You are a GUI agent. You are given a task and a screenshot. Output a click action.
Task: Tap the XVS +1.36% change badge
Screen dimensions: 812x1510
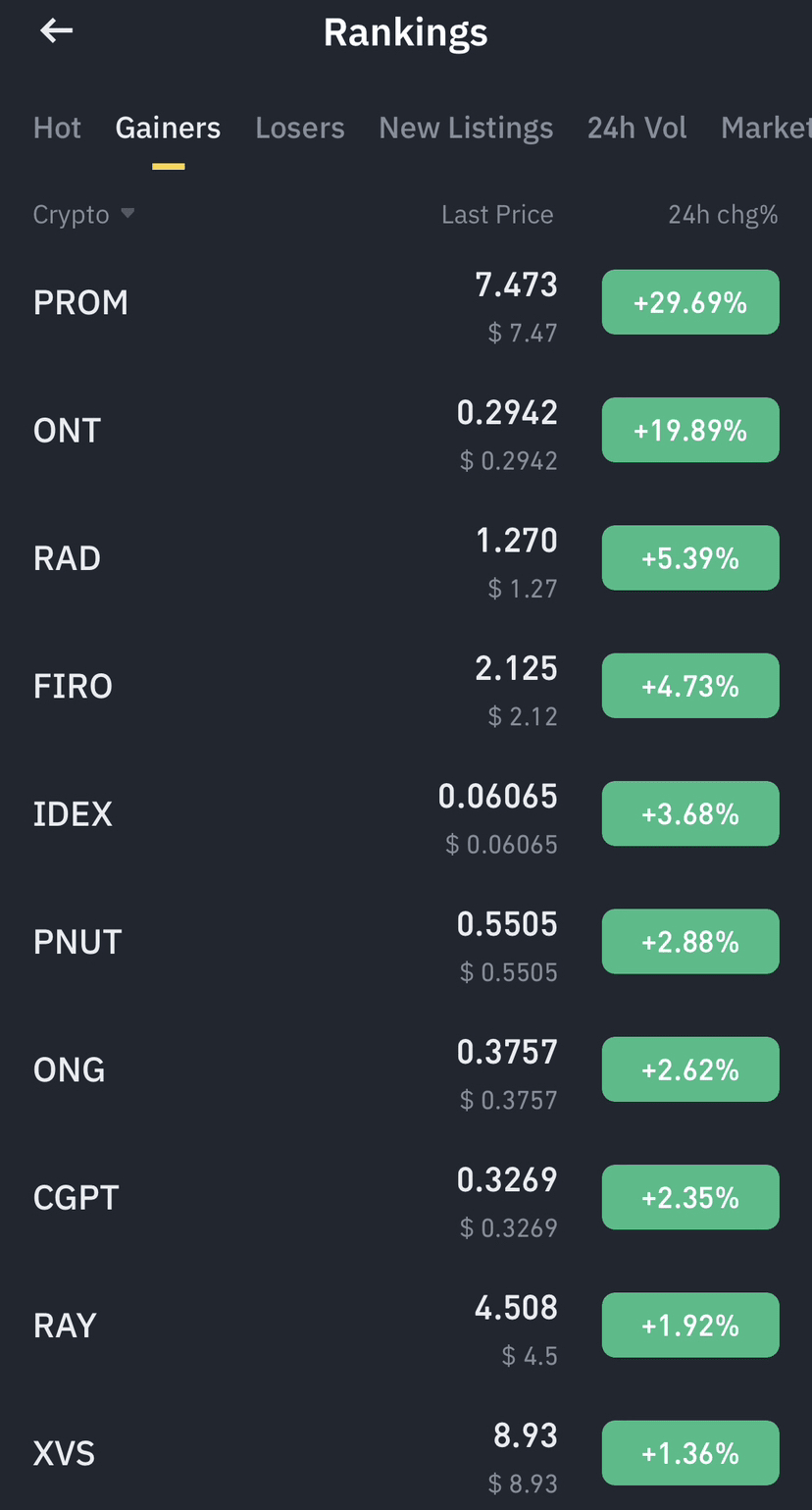pos(690,1453)
